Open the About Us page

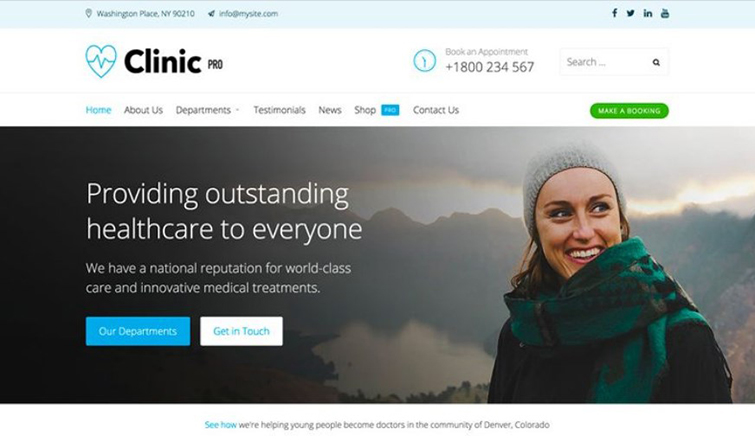point(143,110)
